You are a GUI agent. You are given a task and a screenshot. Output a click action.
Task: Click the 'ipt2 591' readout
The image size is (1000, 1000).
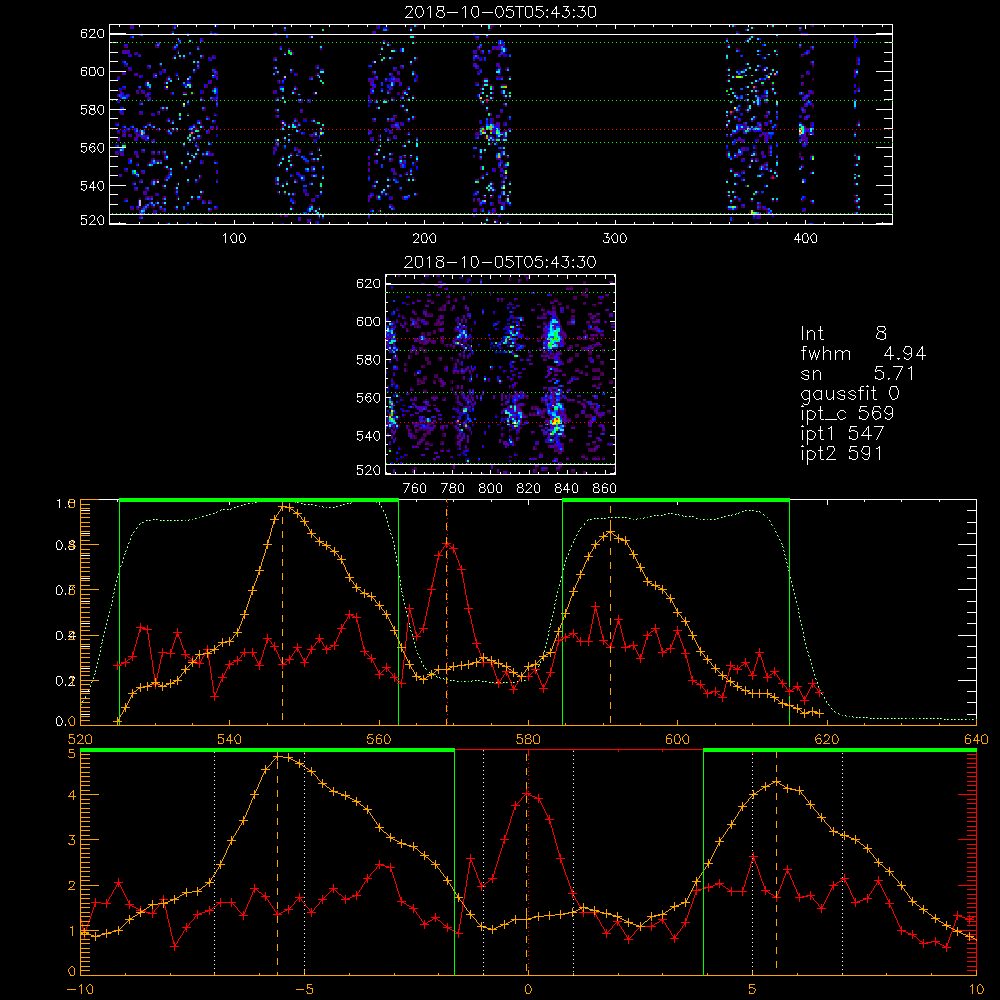[842, 453]
